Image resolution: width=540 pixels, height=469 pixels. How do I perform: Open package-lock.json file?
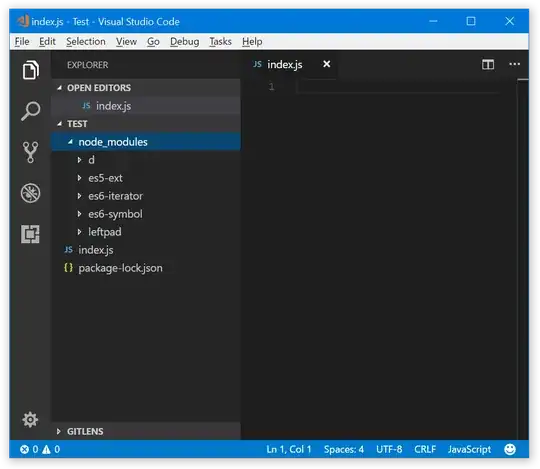tap(146, 268)
